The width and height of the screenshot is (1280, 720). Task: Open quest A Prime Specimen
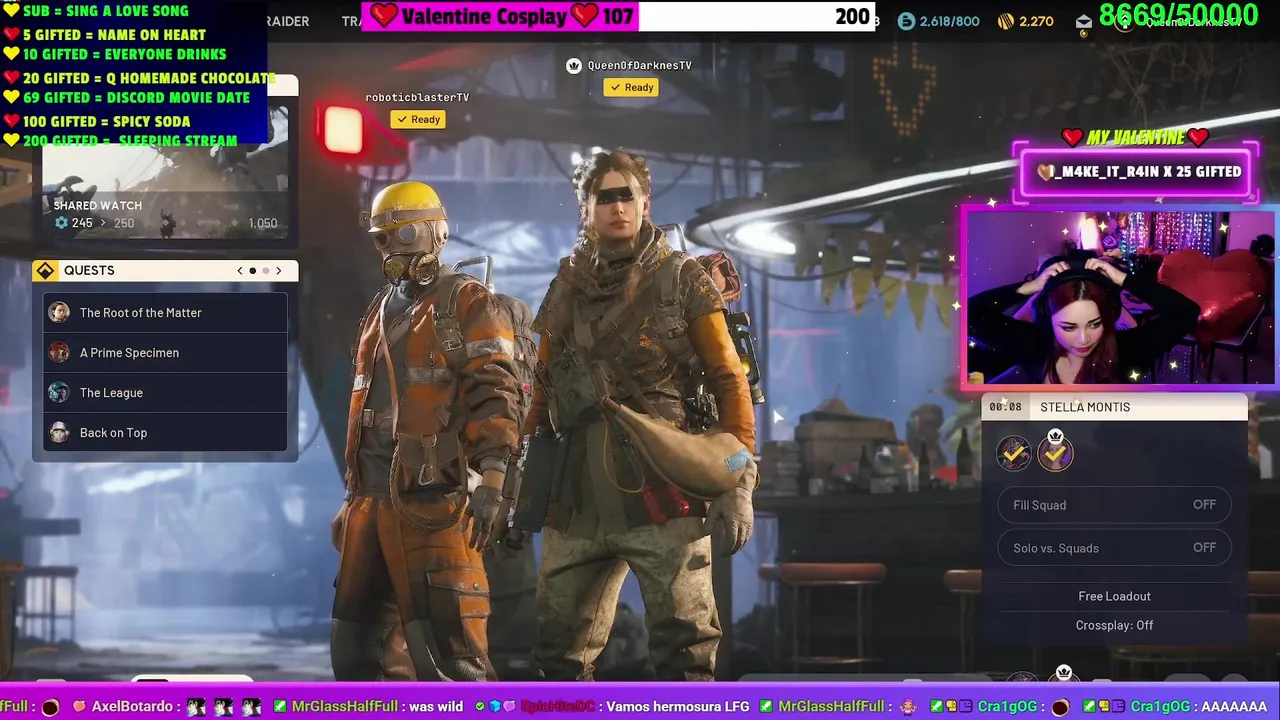pos(165,353)
